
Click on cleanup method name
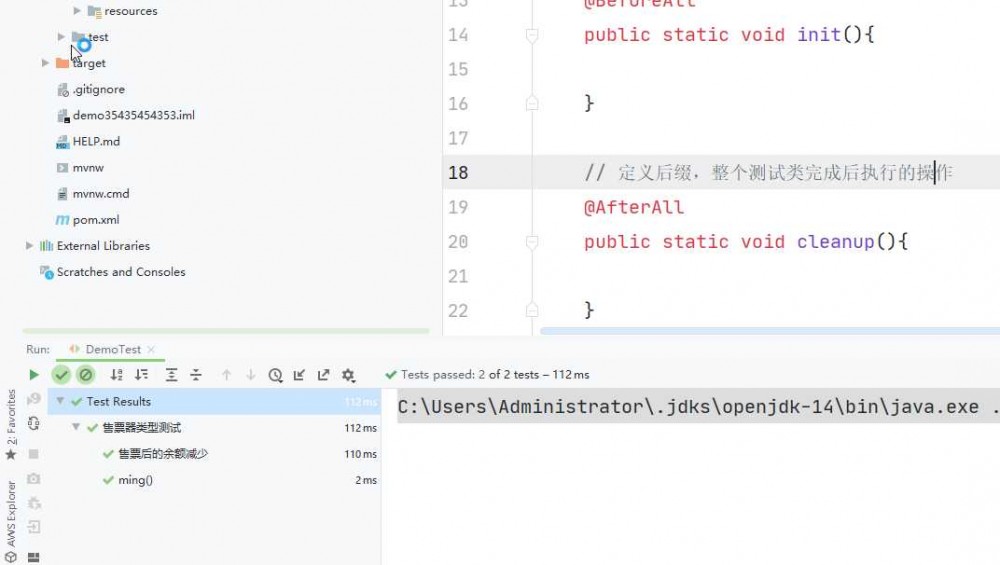pos(835,242)
